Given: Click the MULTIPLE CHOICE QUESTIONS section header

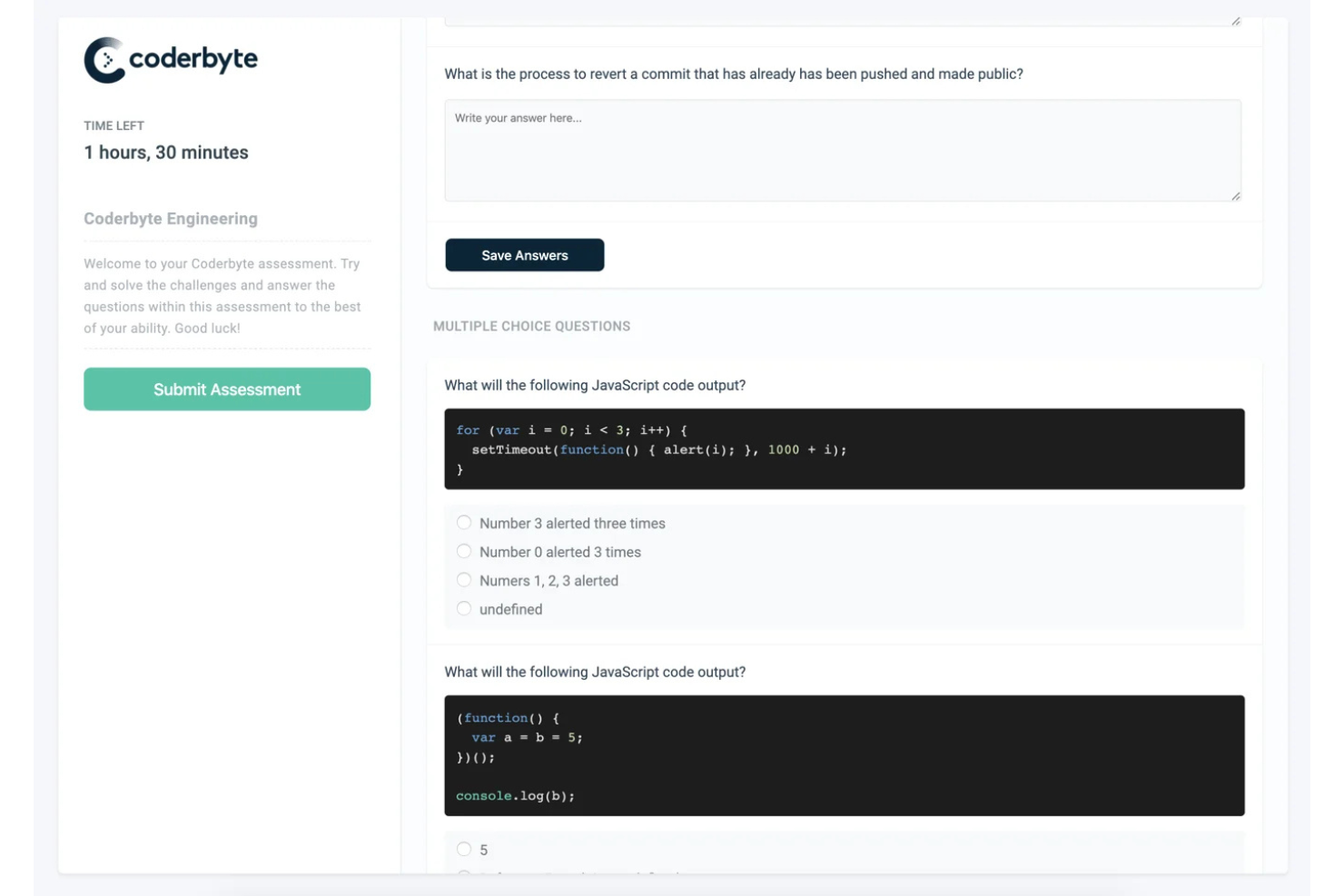Looking at the screenshot, I should (532, 326).
